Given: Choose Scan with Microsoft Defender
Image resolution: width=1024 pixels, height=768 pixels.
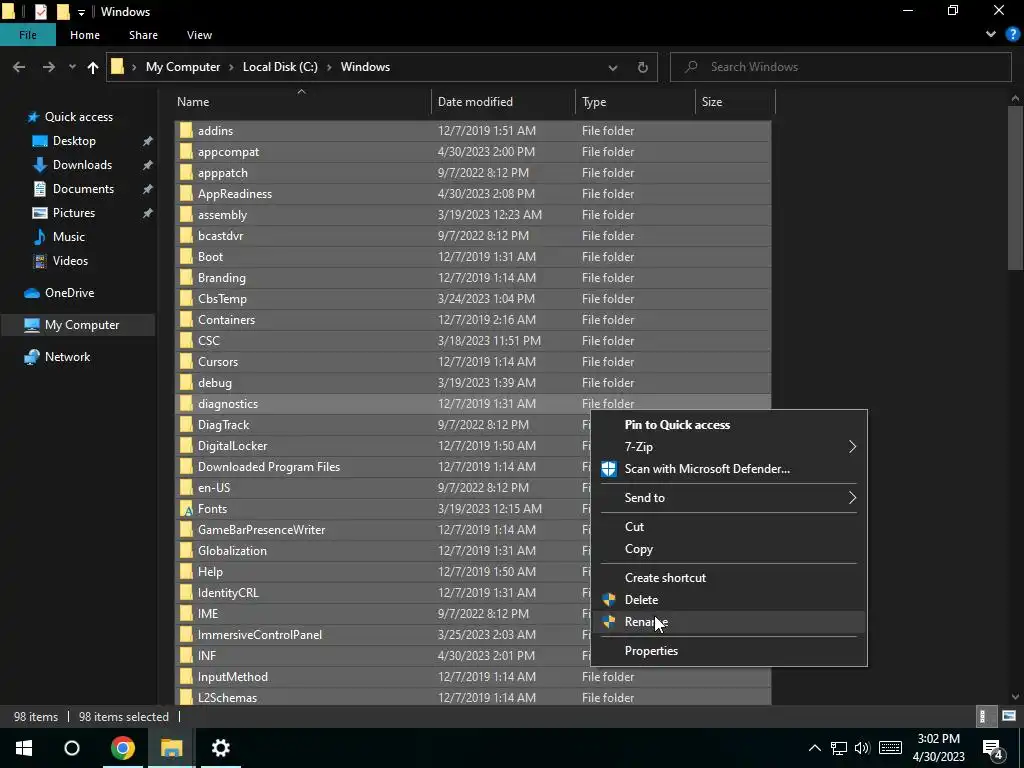Looking at the screenshot, I should tap(729, 469).
